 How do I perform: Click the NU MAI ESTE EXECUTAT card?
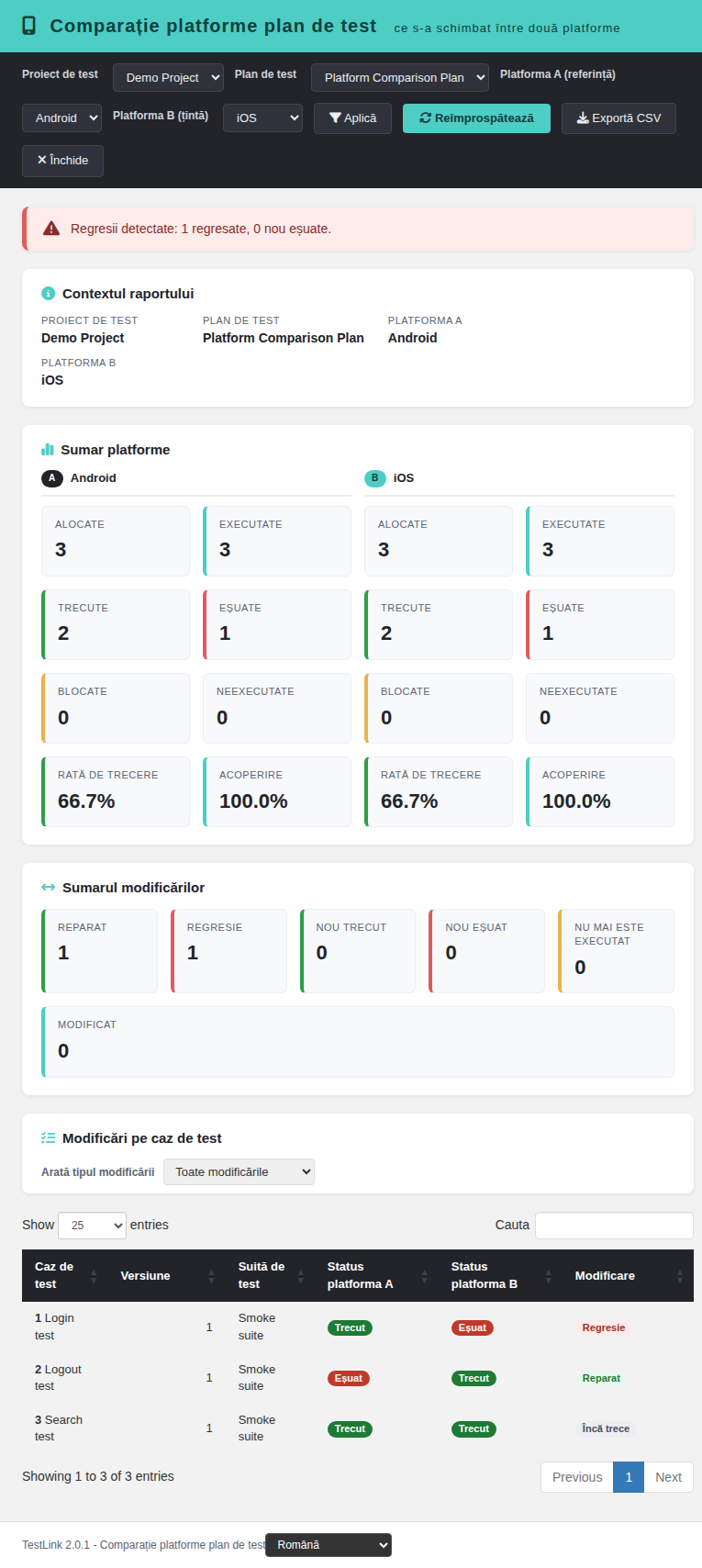616,951
